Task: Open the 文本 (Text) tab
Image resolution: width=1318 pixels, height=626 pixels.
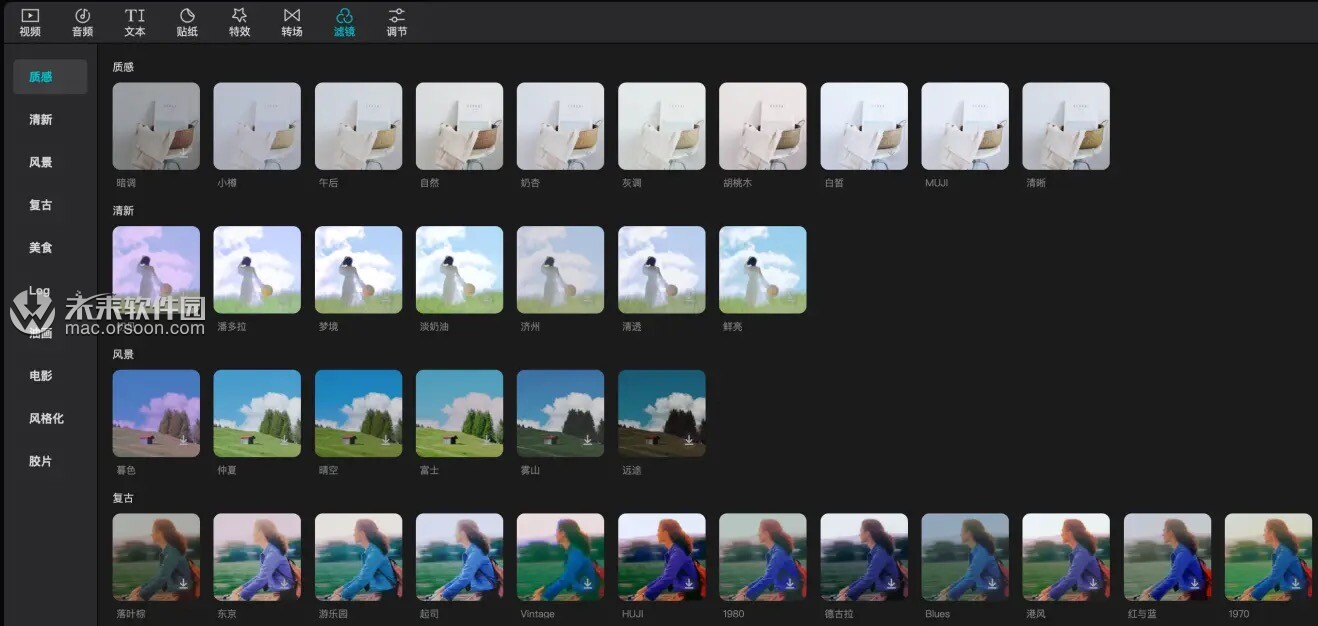Action: coord(135,22)
